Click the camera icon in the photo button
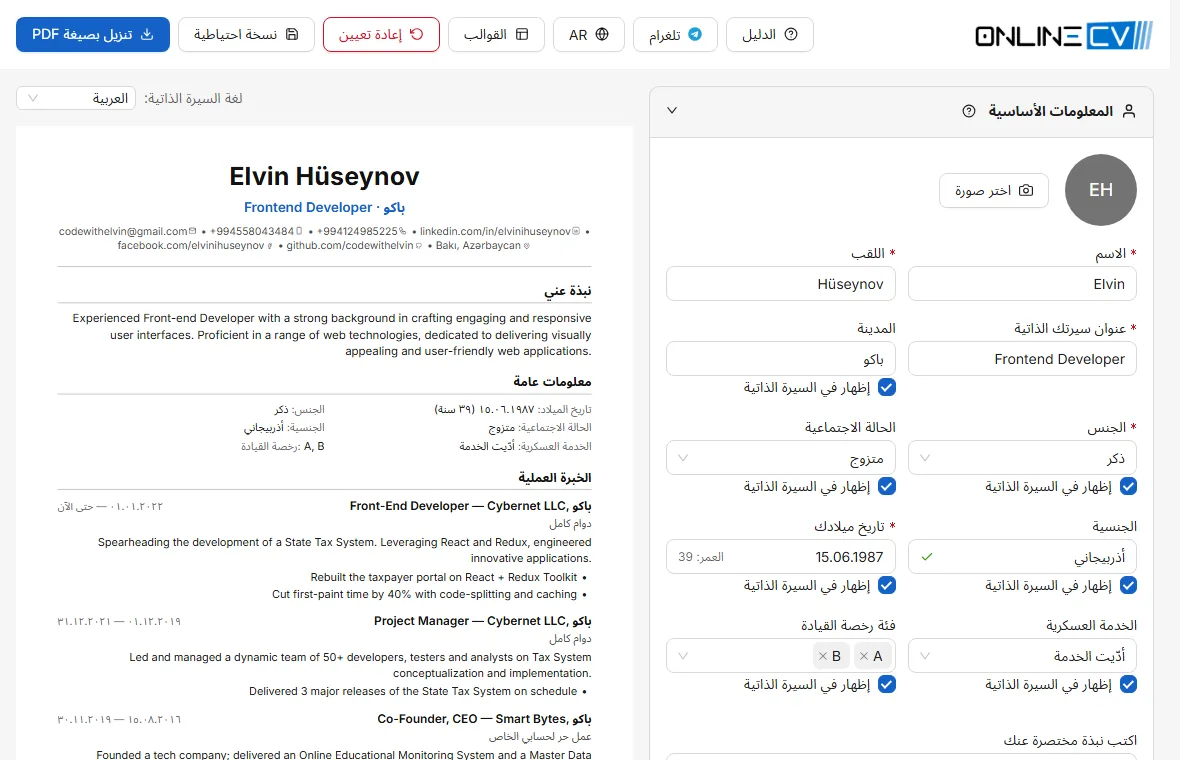1180x760 pixels. (1026, 190)
